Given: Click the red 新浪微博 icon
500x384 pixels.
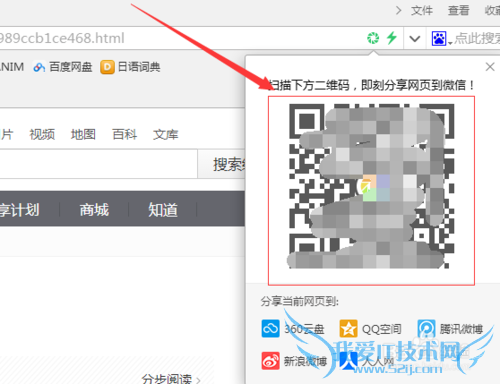Looking at the screenshot, I should (x=270, y=361).
